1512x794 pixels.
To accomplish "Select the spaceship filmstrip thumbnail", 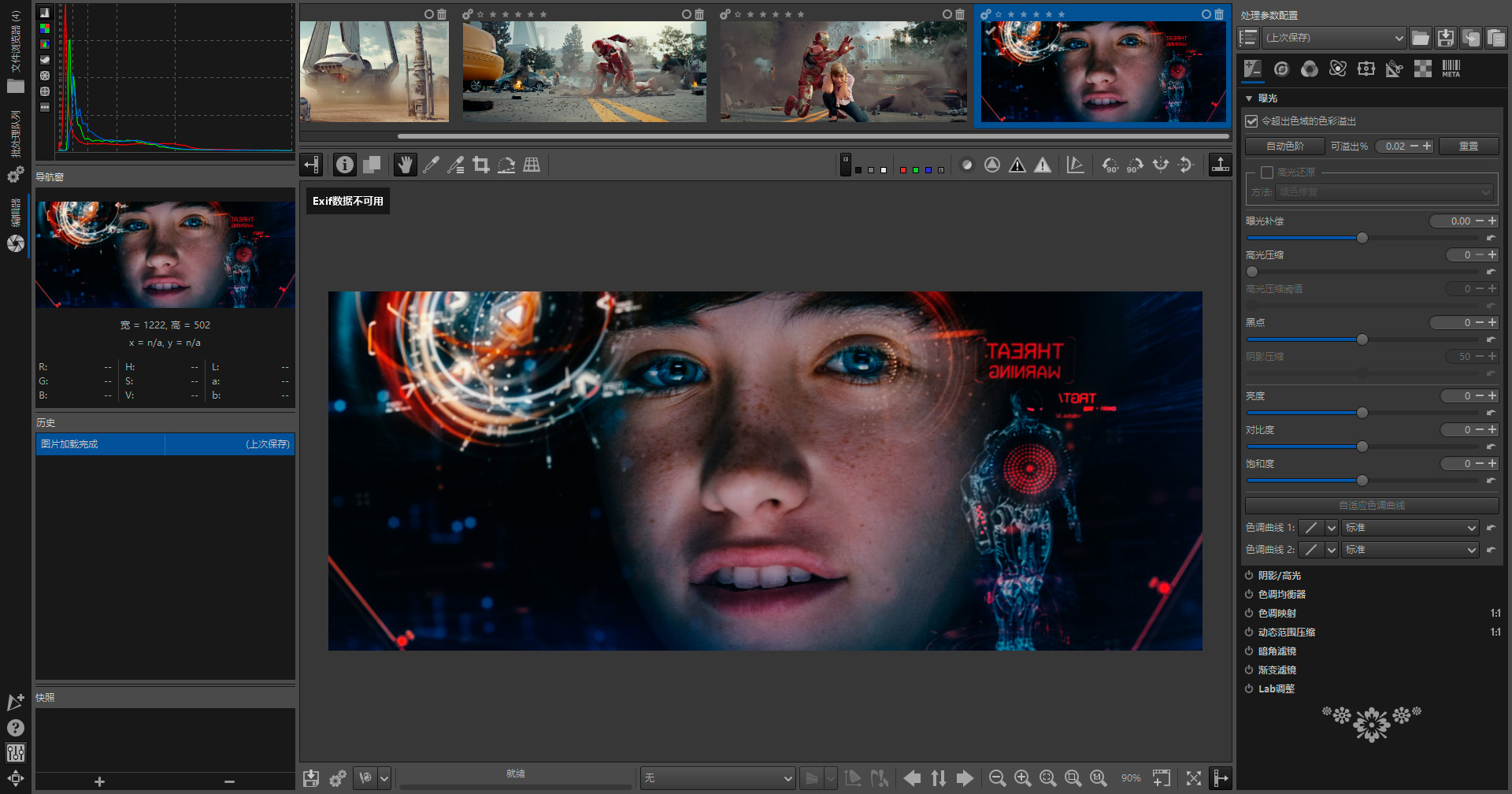I will pos(374,71).
